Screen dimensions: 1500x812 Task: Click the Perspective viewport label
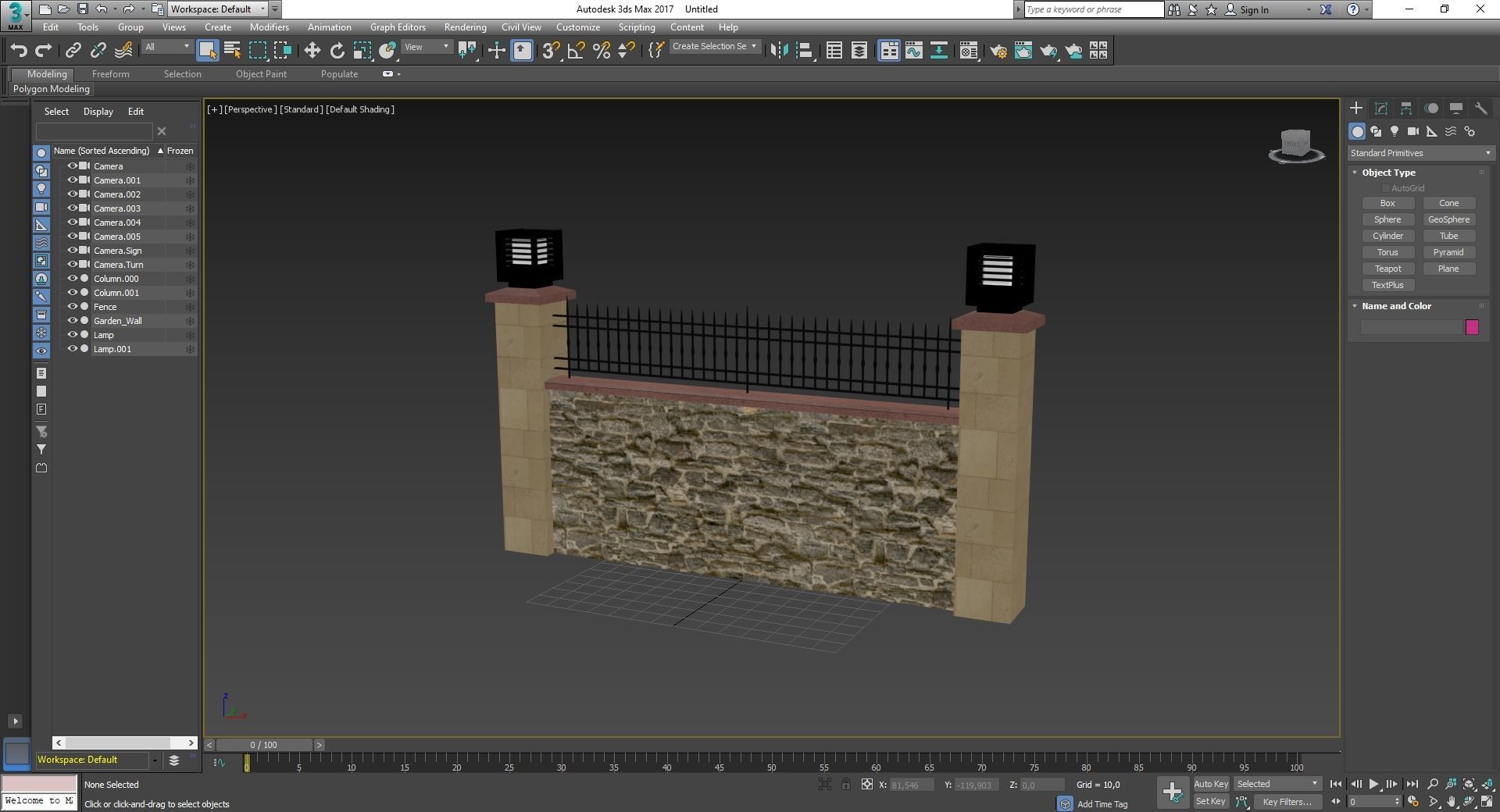pos(250,109)
